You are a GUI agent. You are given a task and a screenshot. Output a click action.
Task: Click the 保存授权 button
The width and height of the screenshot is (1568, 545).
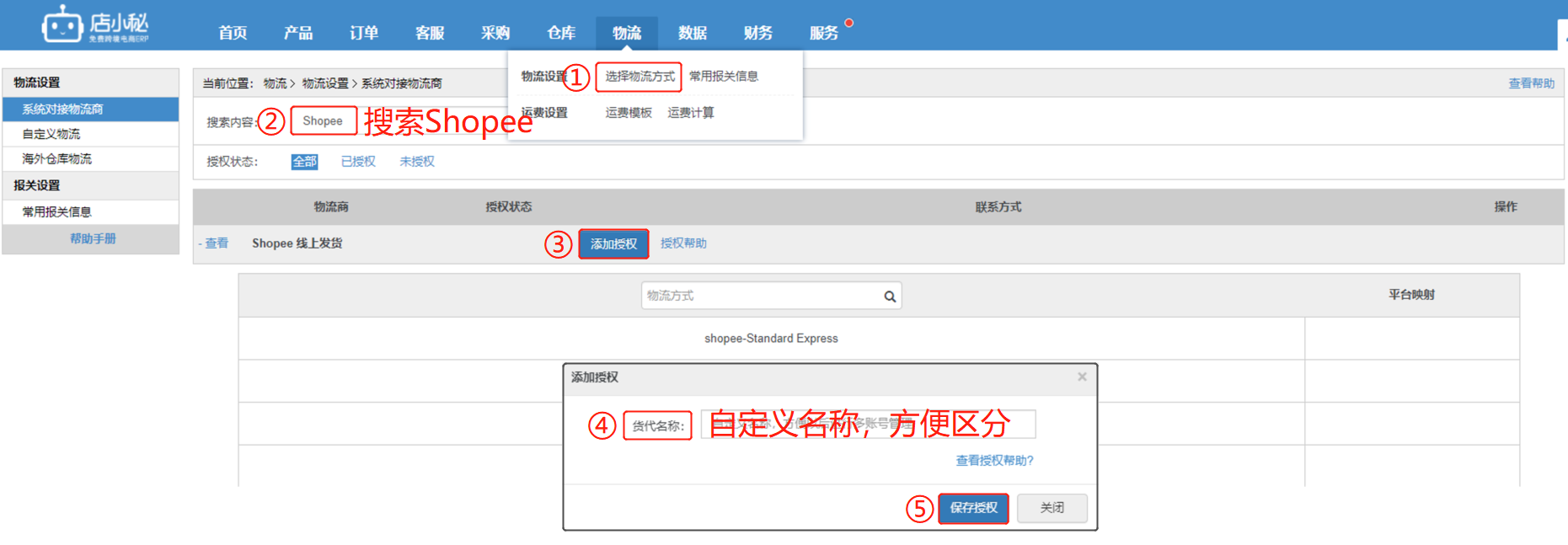point(973,508)
